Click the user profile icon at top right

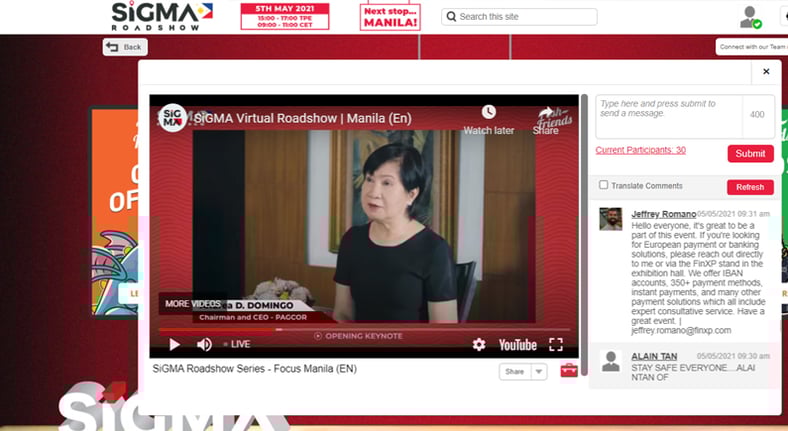tap(750, 17)
